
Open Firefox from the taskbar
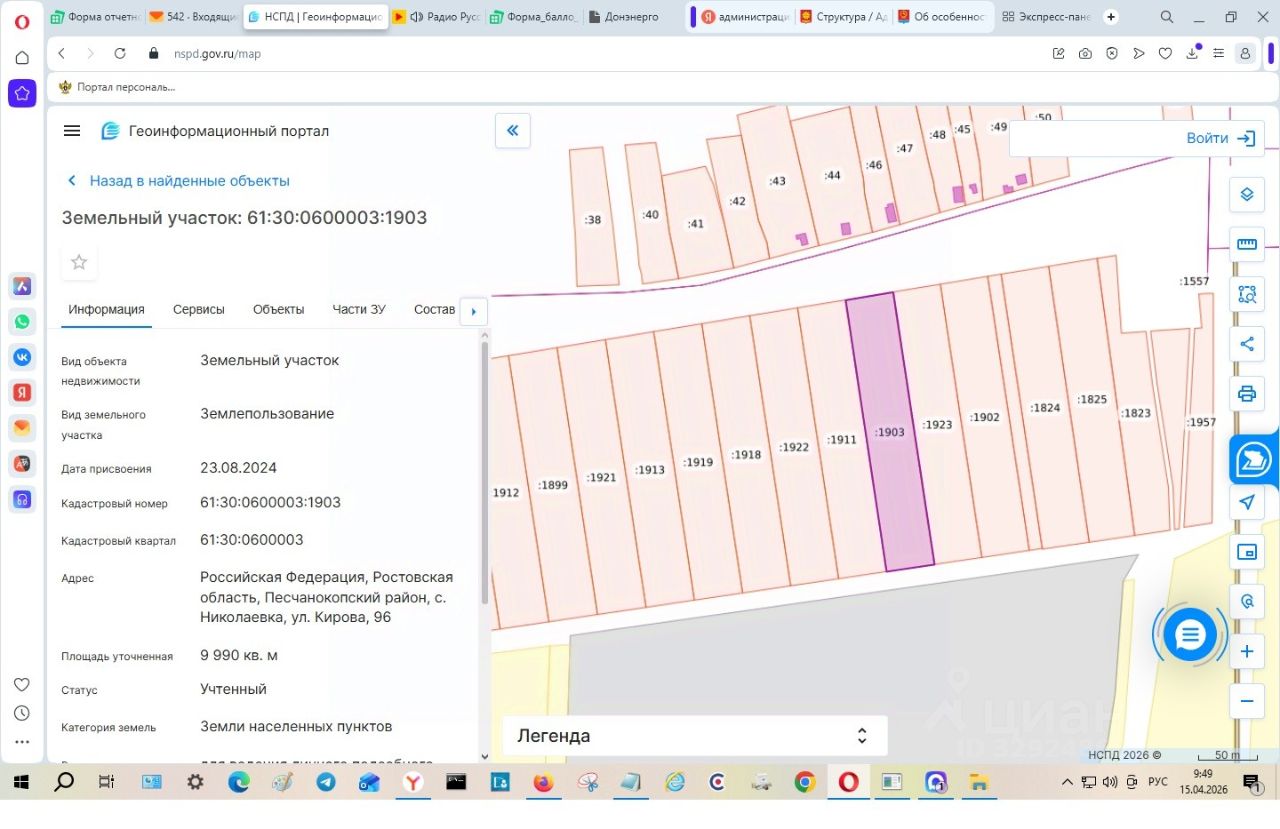click(x=543, y=782)
